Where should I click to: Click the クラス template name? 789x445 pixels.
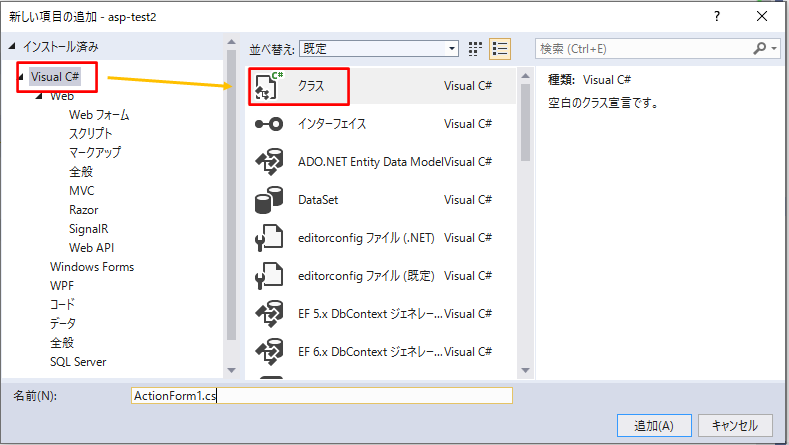coord(311,86)
